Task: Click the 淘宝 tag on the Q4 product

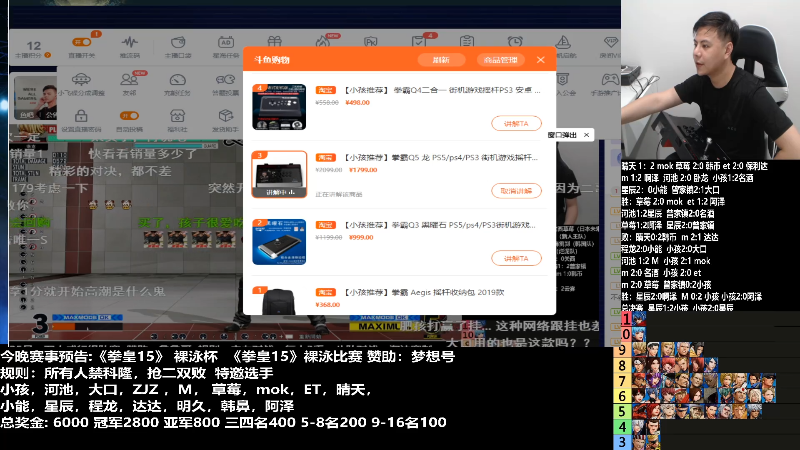Action: [326, 90]
